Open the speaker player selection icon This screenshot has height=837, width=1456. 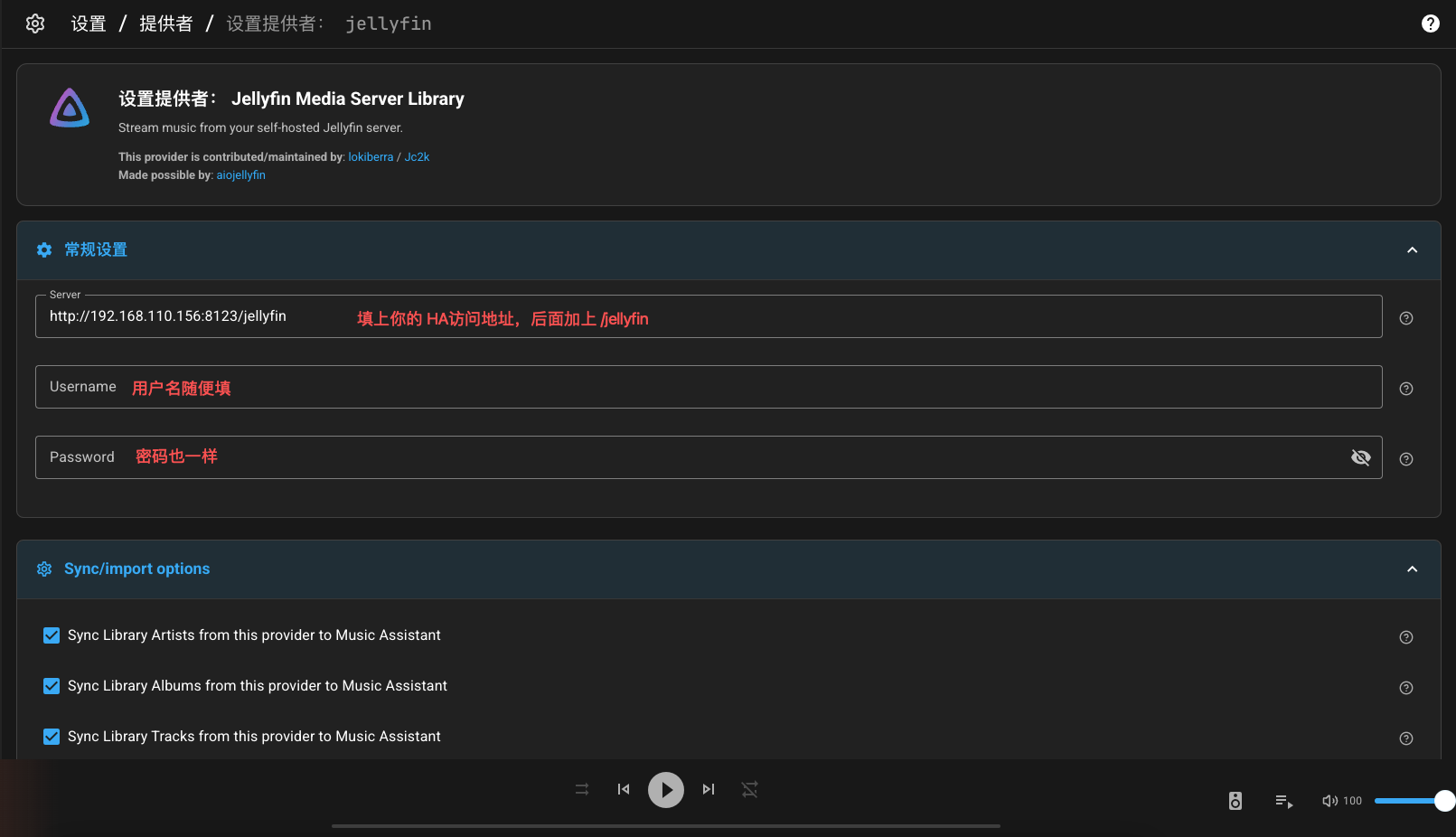pyautogui.click(x=1235, y=801)
